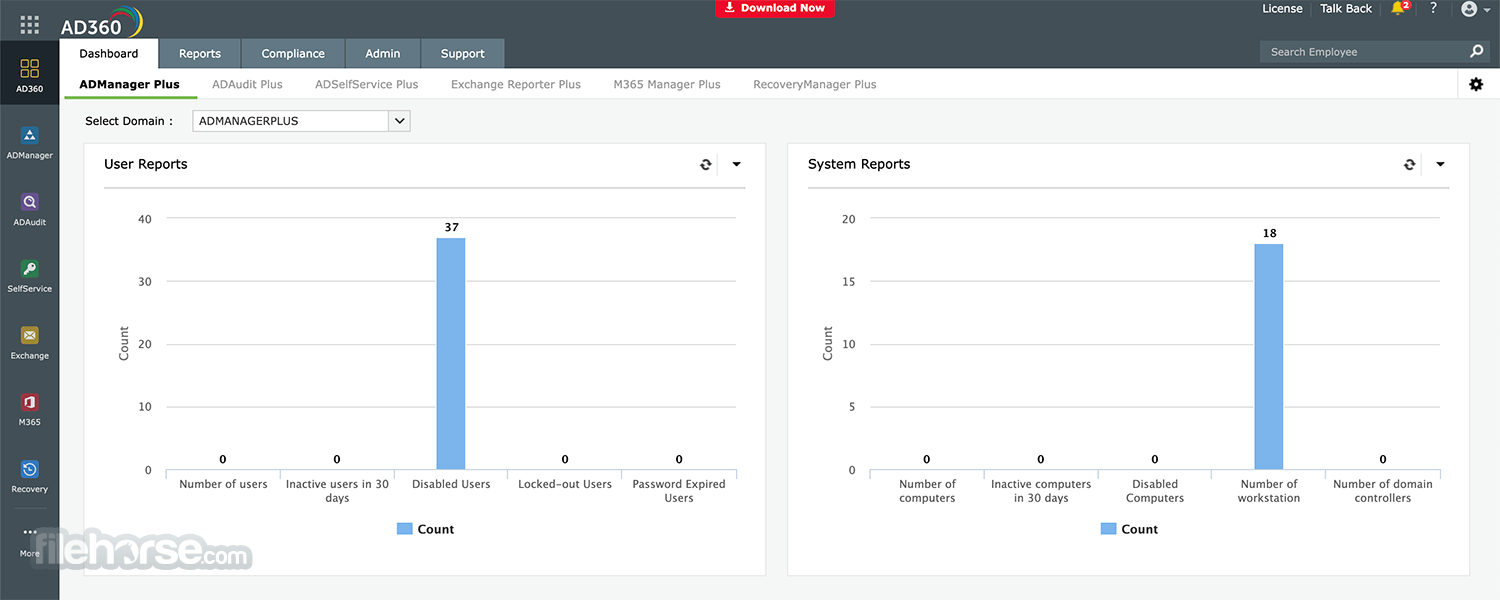1500x600 pixels.
Task: Select the ADAudit Plus sub-tab
Action: click(x=247, y=85)
